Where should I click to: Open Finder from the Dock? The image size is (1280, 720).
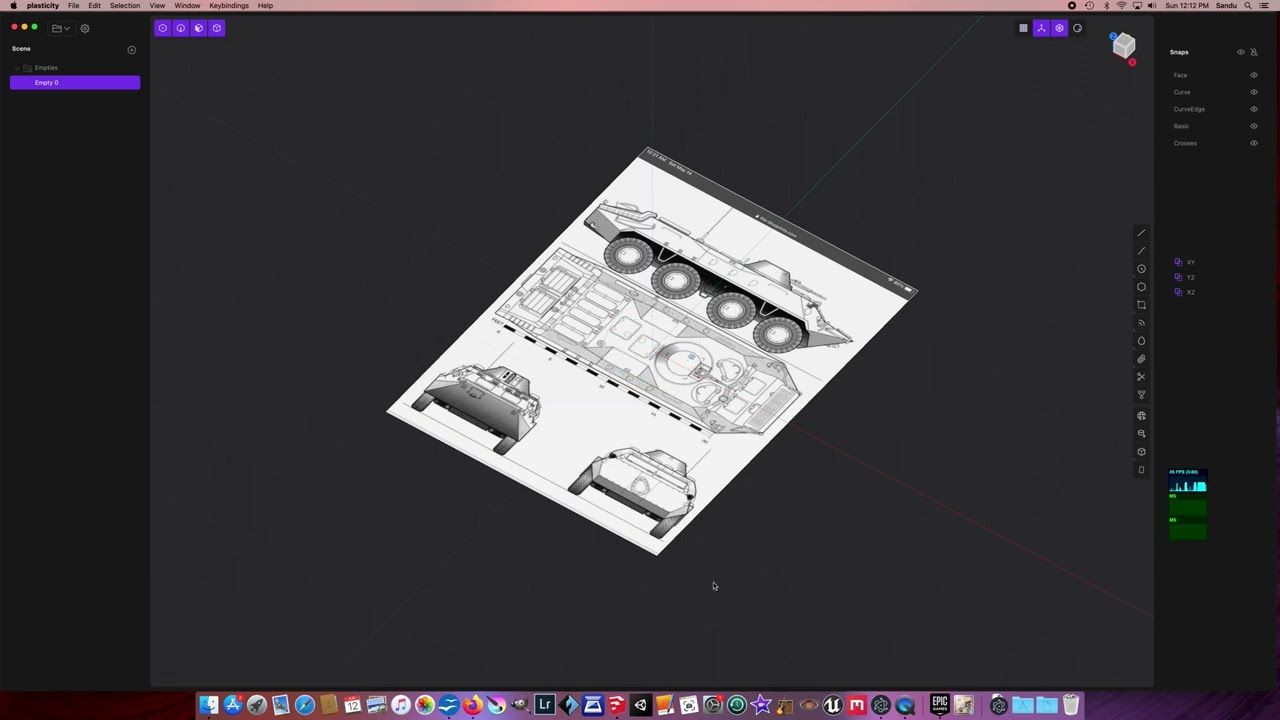pyautogui.click(x=208, y=705)
